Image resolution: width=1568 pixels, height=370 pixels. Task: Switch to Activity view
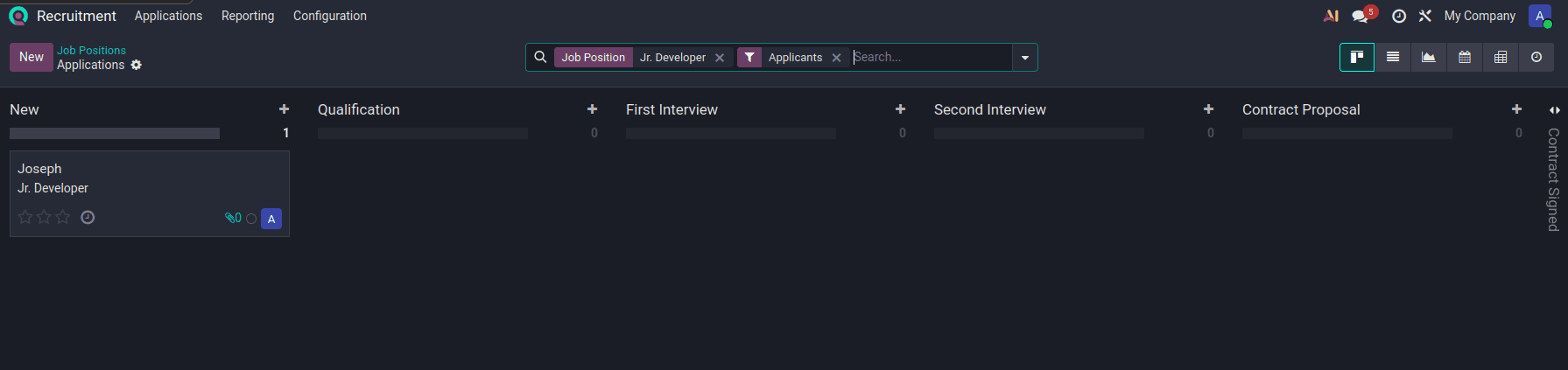coord(1536,57)
